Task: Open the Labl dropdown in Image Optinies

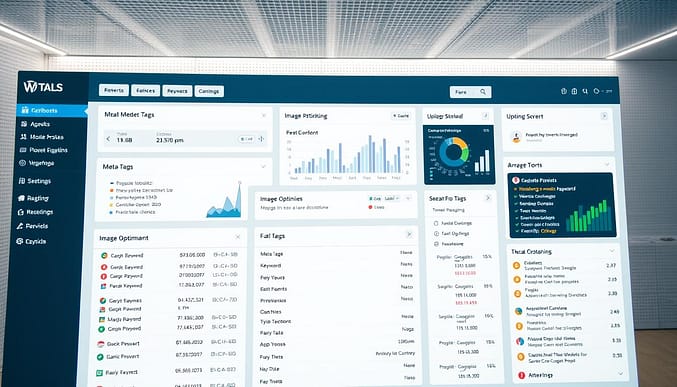Action: click(392, 198)
